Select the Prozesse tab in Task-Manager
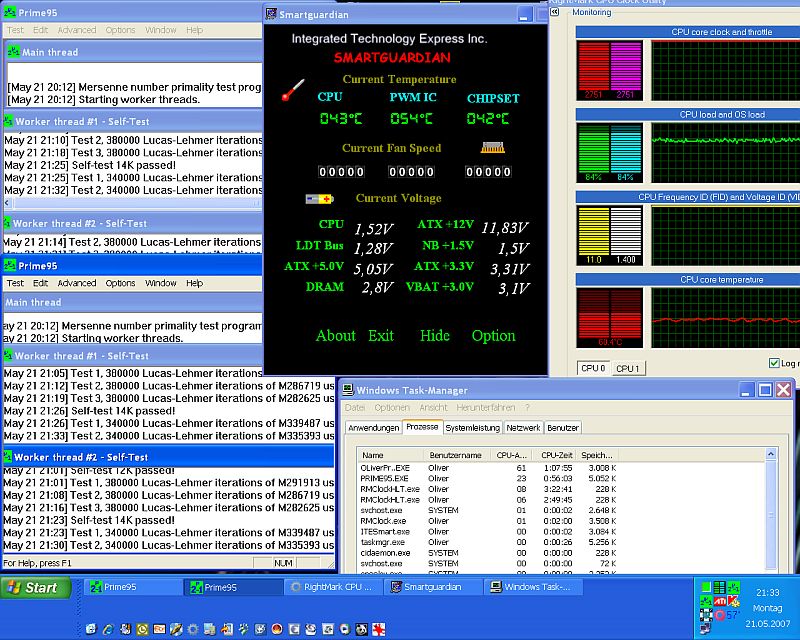800x640 pixels. click(422, 427)
